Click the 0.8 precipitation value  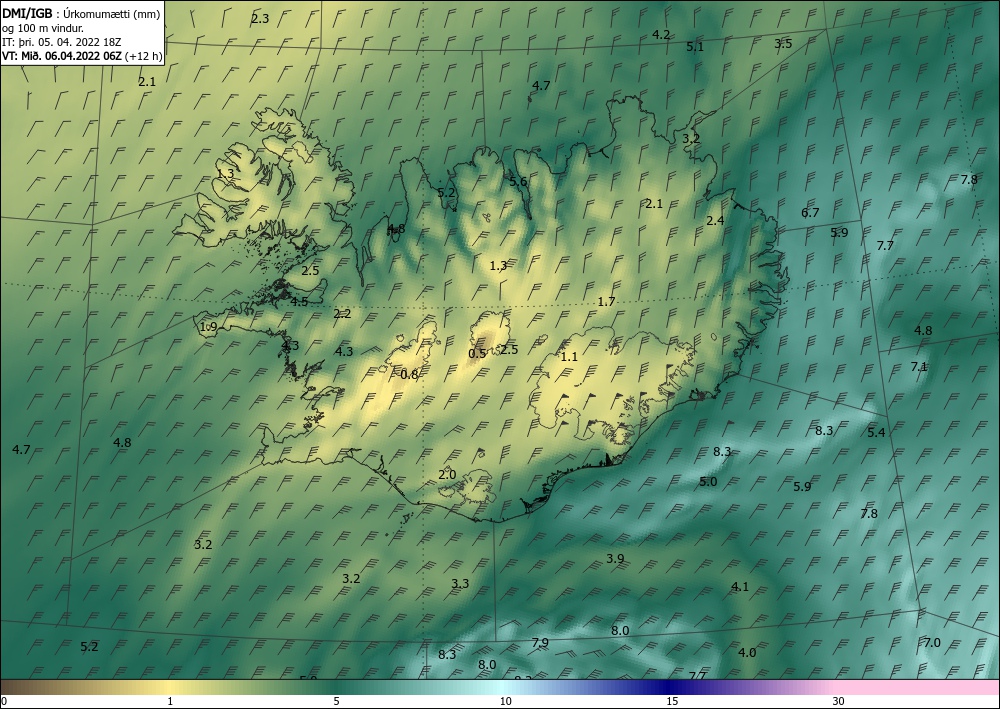409,374
